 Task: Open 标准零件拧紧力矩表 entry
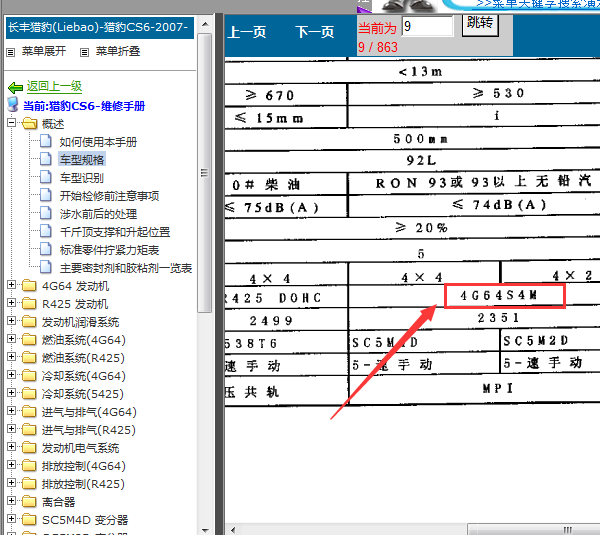109,250
